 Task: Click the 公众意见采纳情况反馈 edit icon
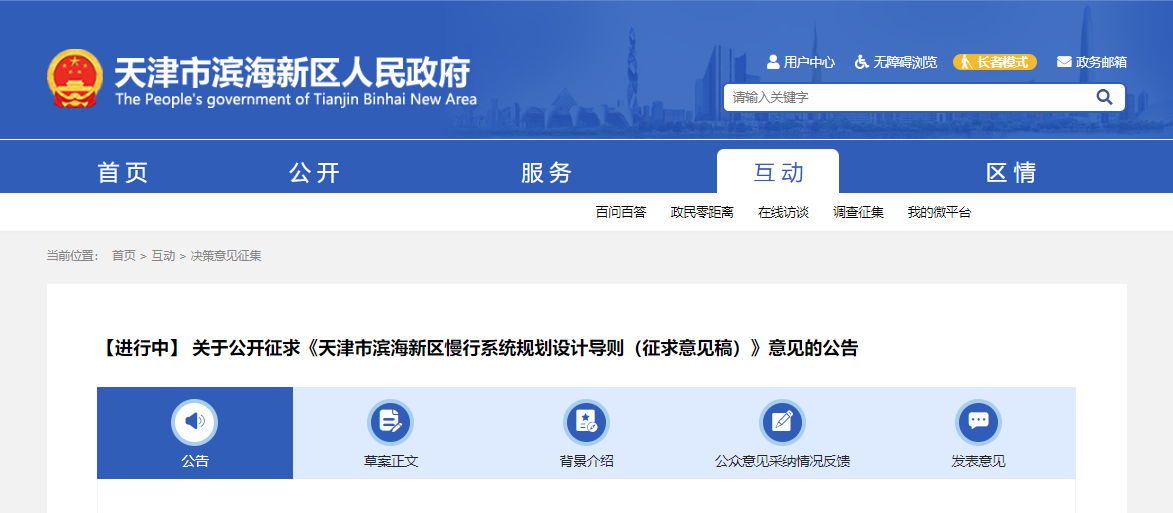coord(782,422)
